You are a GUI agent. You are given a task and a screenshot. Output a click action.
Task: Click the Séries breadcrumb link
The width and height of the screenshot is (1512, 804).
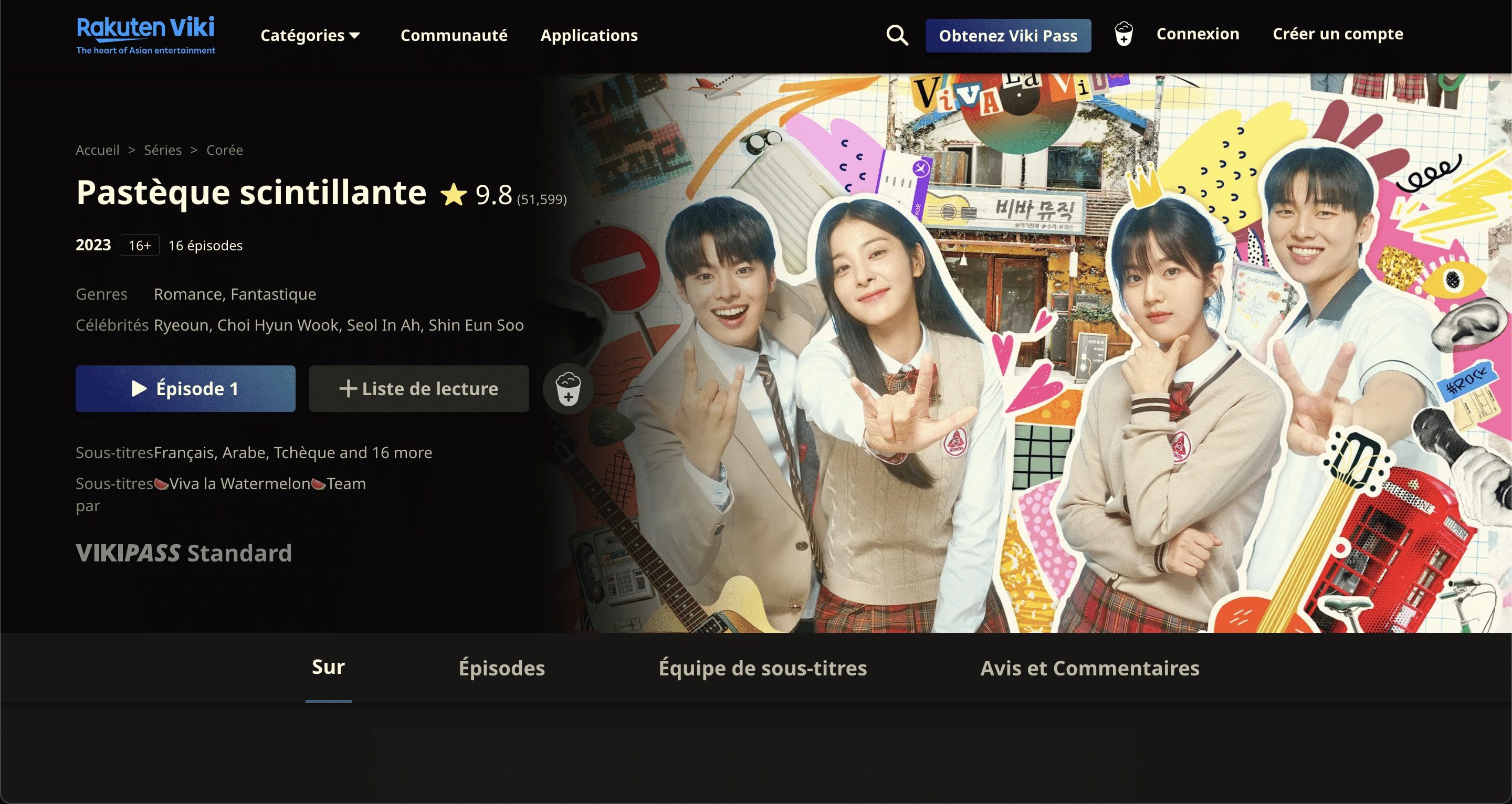(x=163, y=150)
